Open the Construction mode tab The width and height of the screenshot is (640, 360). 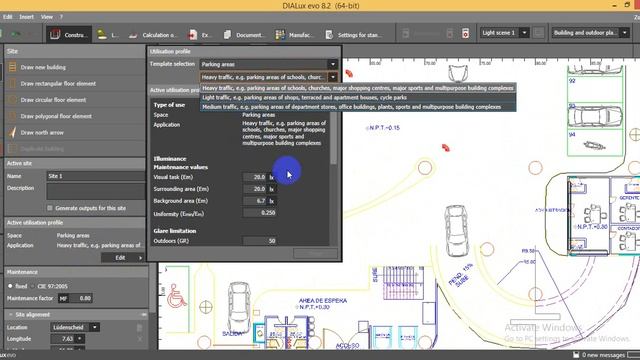pos(69,35)
